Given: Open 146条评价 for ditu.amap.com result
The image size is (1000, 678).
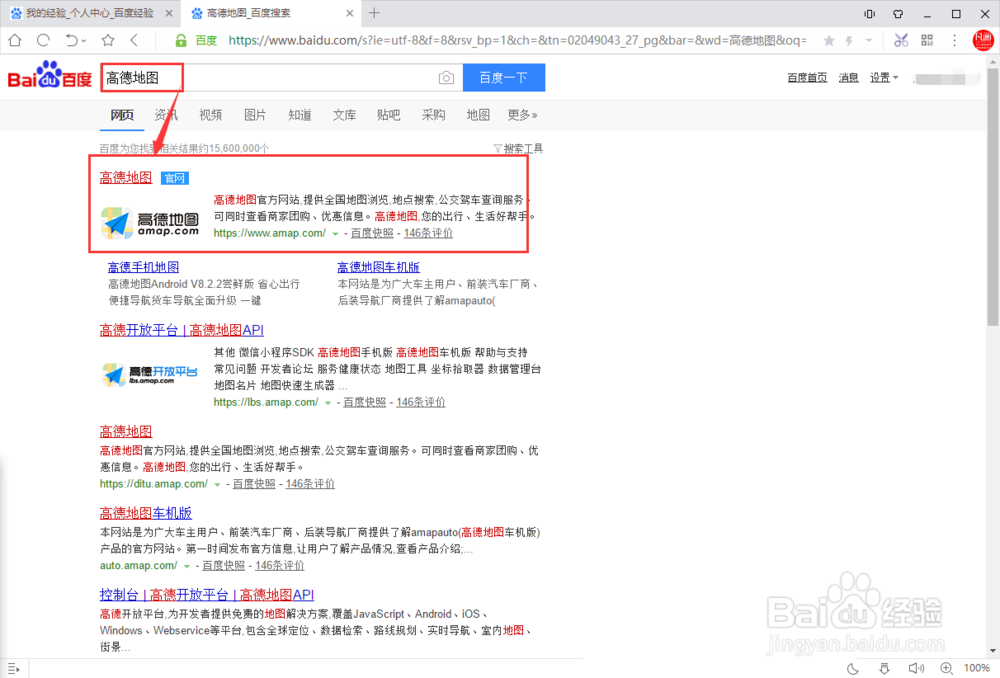Looking at the screenshot, I should pos(310,484).
